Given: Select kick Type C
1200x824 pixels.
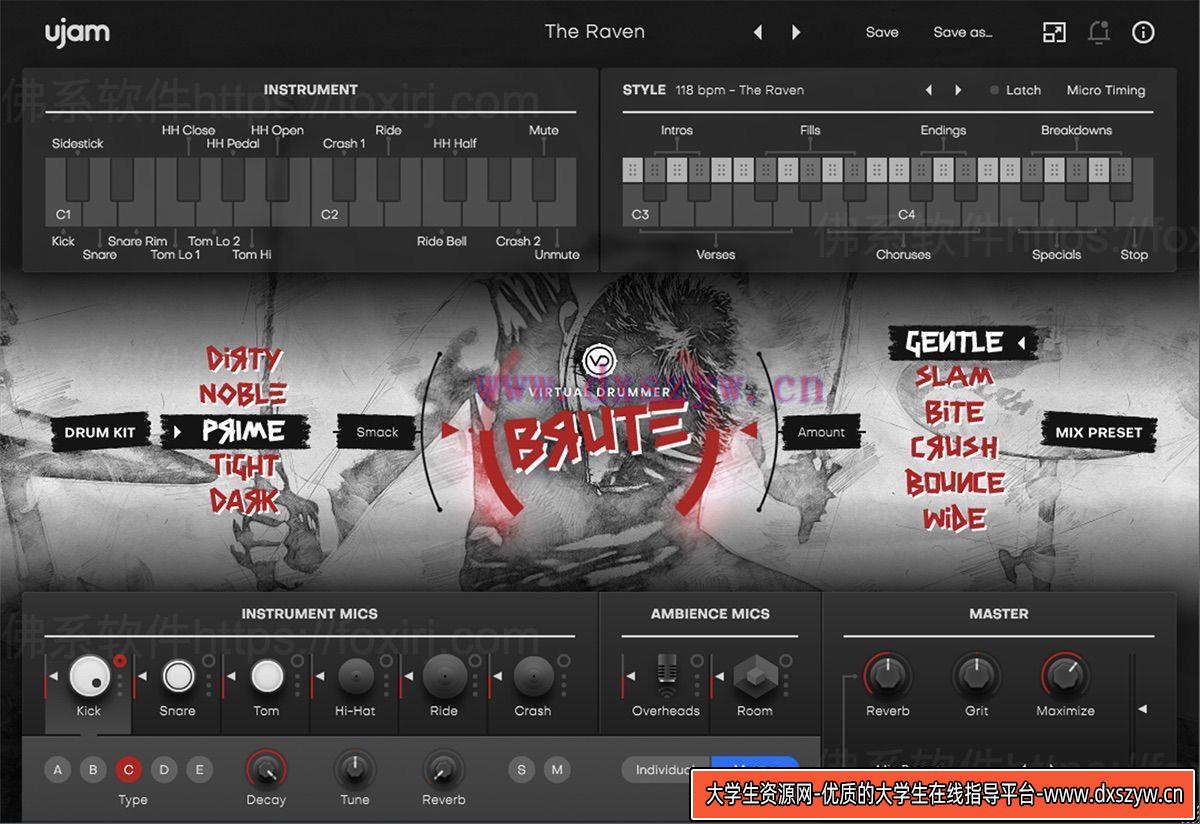Looking at the screenshot, I should pyautogui.click(x=128, y=770).
